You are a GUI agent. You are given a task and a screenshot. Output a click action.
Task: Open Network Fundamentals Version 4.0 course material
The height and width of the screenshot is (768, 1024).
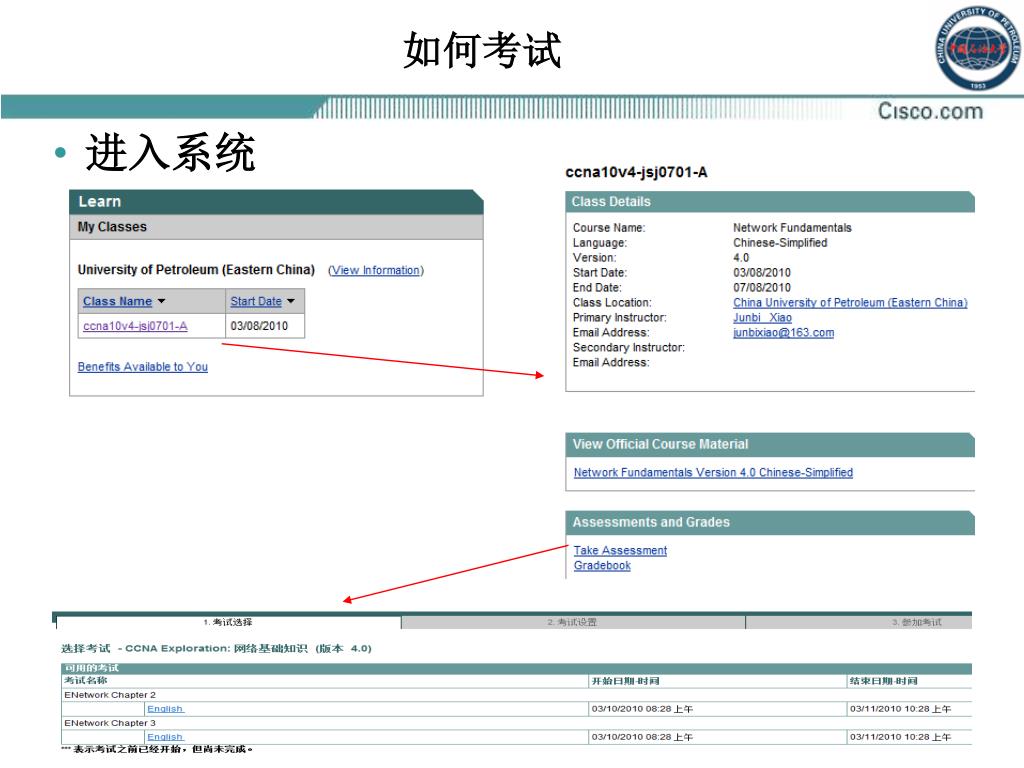(713, 472)
